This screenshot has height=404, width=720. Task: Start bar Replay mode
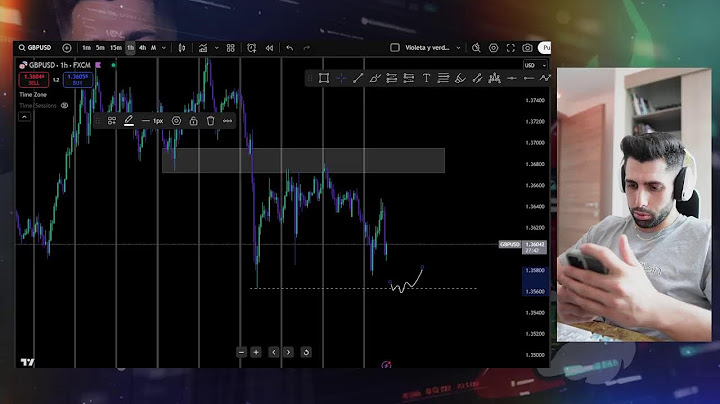point(269,48)
